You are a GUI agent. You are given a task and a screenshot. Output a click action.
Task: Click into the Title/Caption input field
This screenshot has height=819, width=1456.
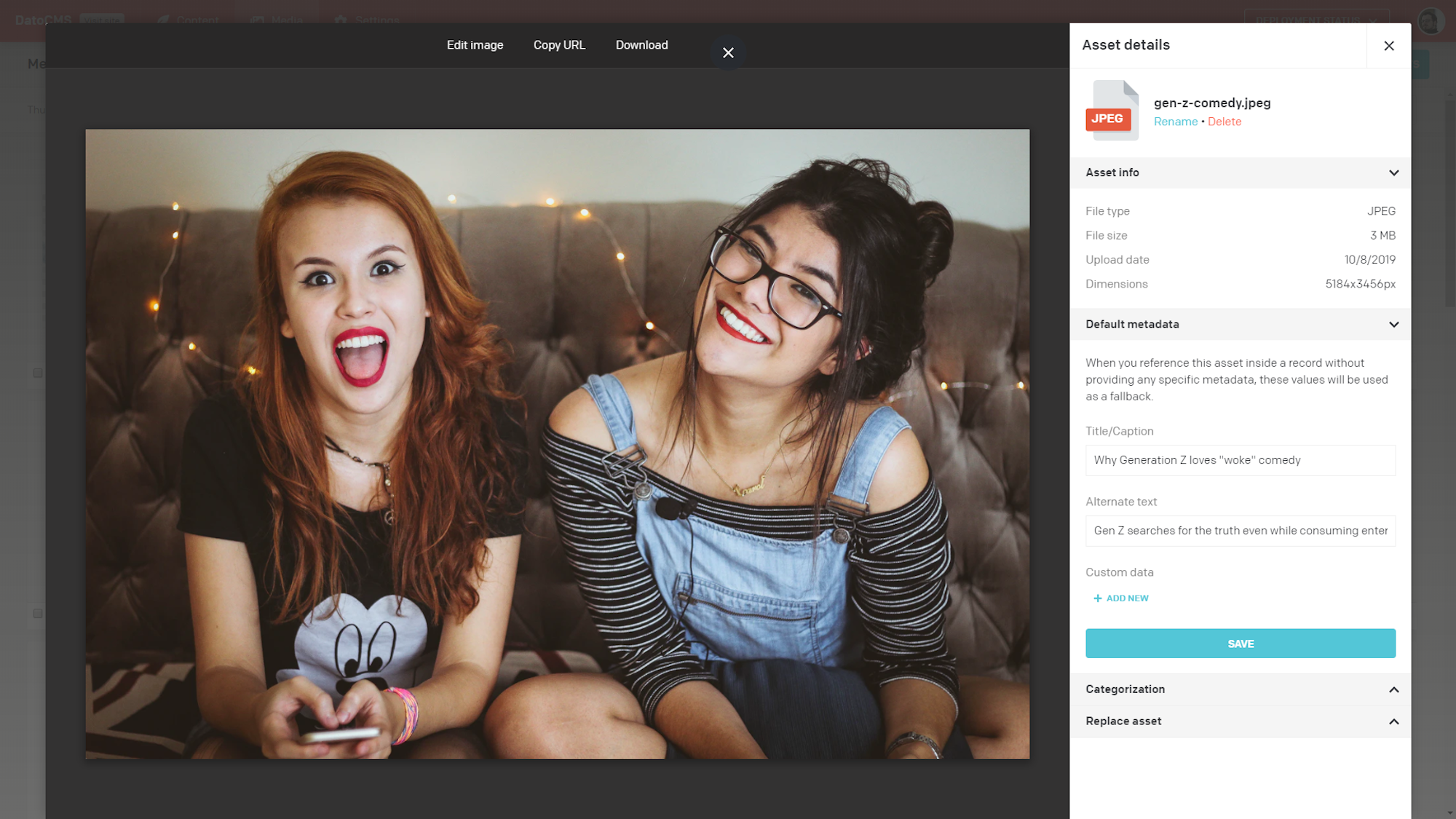click(x=1241, y=460)
